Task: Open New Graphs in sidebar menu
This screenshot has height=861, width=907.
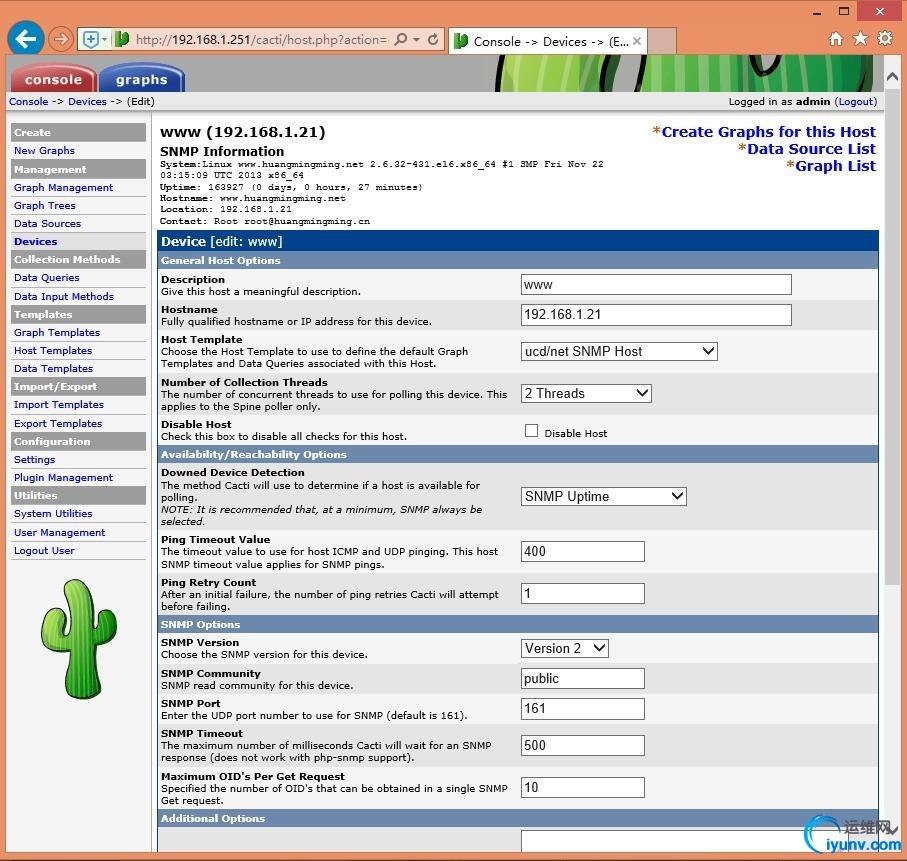Action: [45, 150]
